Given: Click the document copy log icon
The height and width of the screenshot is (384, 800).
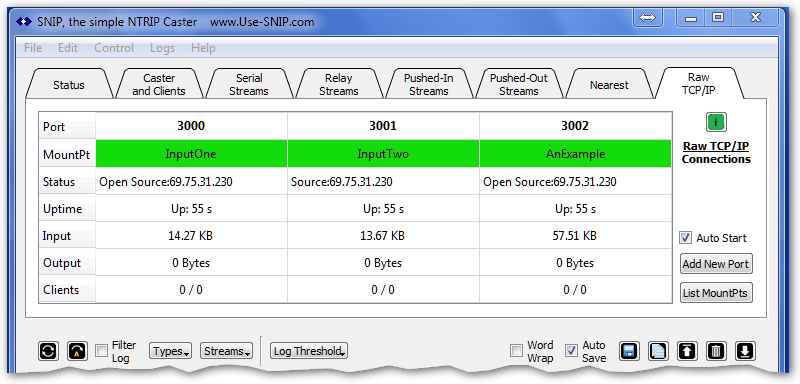Looking at the screenshot, I should point(658,351).
